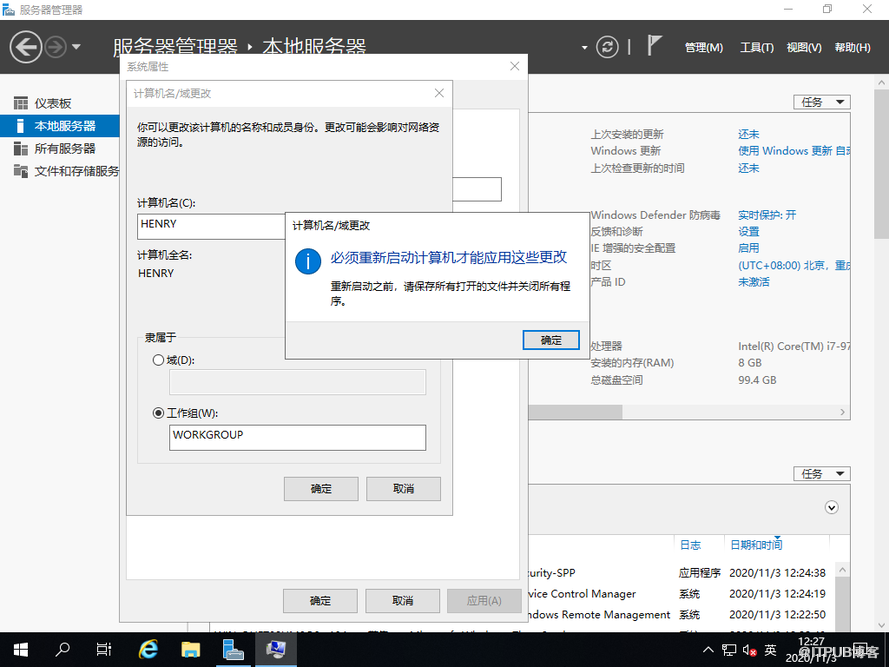The height and width of the screenshot is (667, 889).
Task: Click the 实时保护: 开 link
Action: pos(767,215)
